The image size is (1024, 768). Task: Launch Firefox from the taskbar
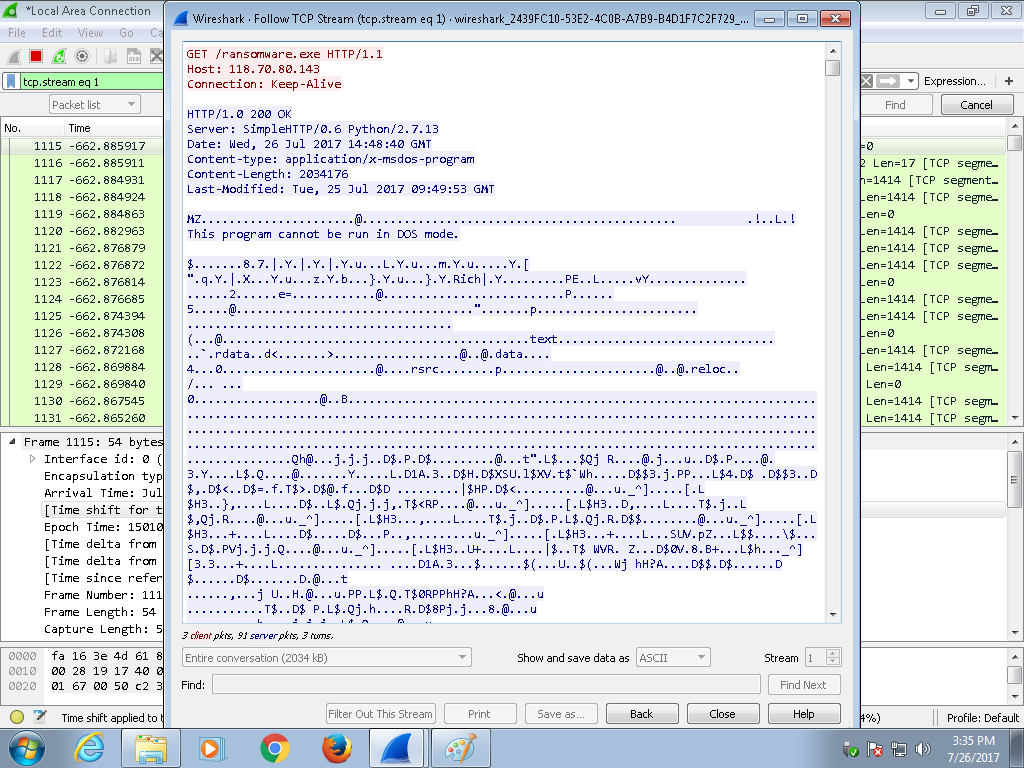coord(337,748)
